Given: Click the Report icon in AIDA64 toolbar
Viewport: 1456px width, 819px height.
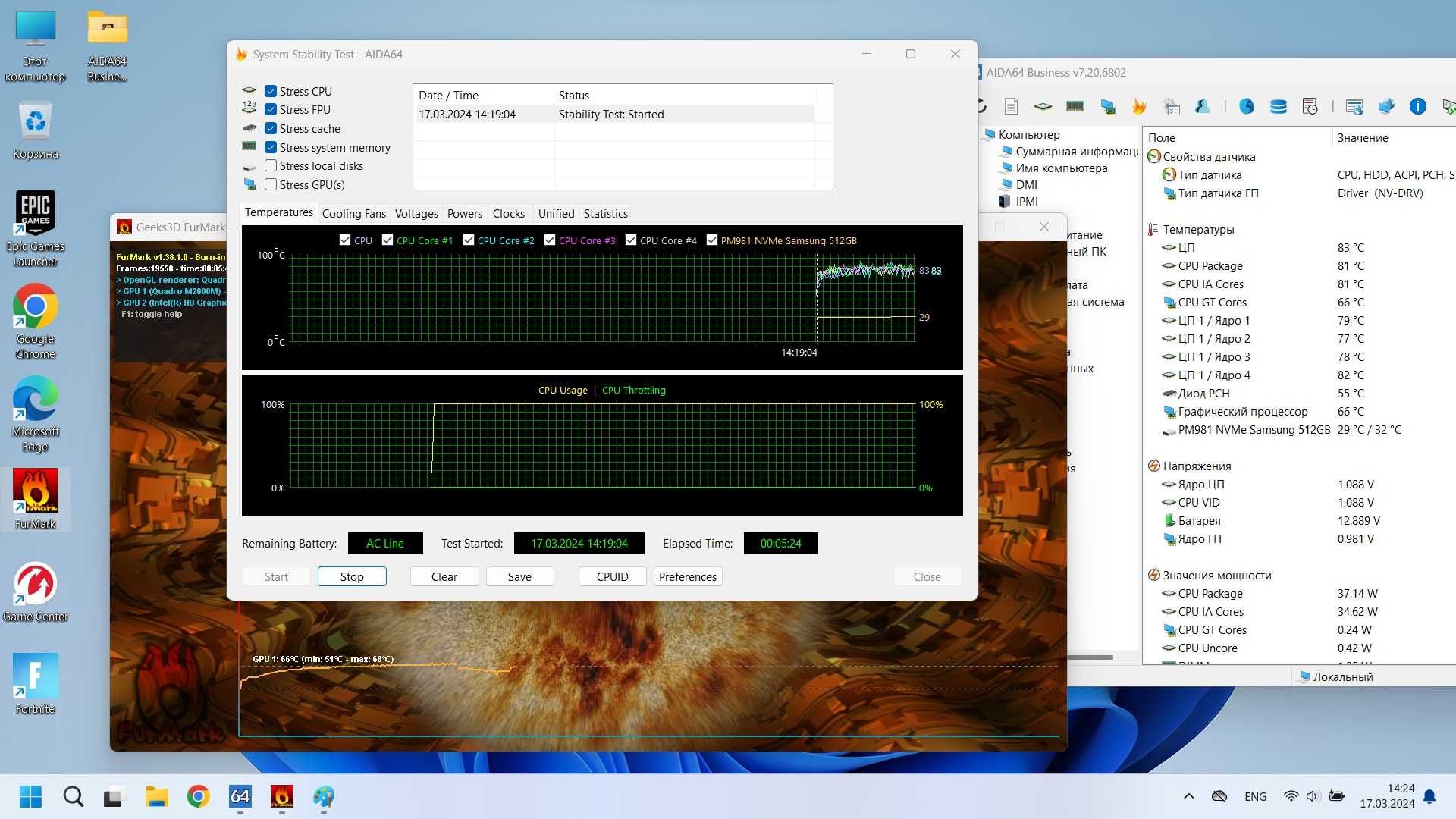Looking at the screenshot, I should [1011, 106].
